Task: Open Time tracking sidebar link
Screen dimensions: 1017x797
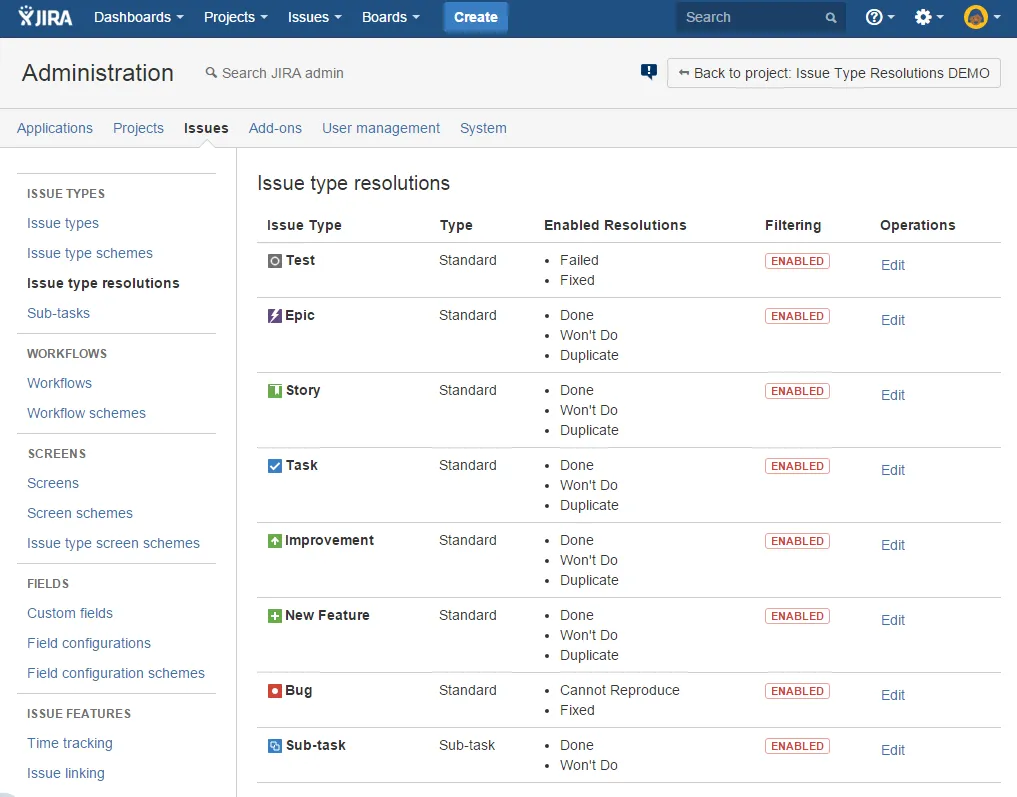Action: point(69,743)
